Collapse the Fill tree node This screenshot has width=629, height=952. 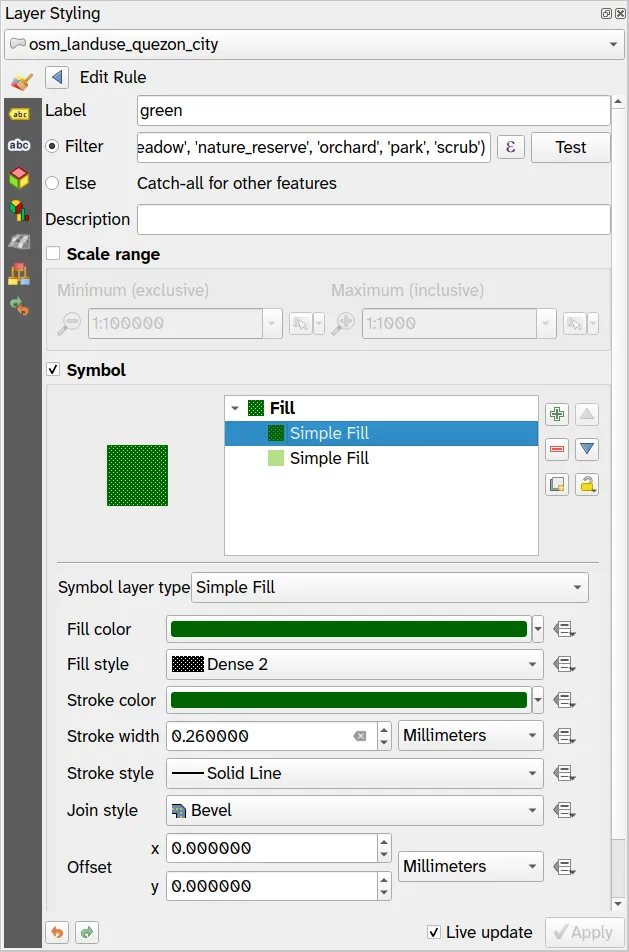click(x=235, y=408)
